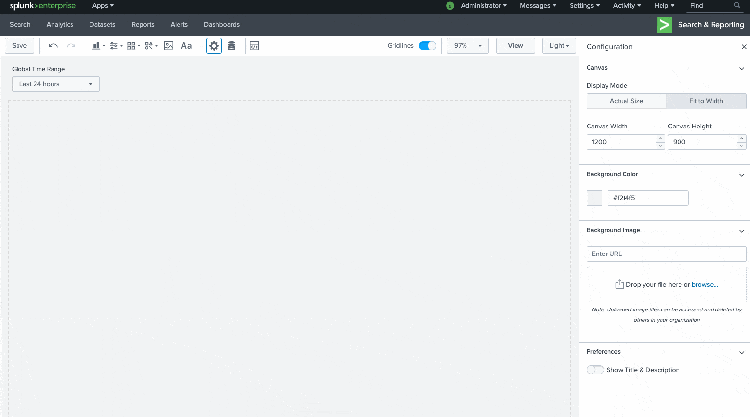750x417 pixels.
Task: Click the Enter URL input field
Action: coord(665,253)
